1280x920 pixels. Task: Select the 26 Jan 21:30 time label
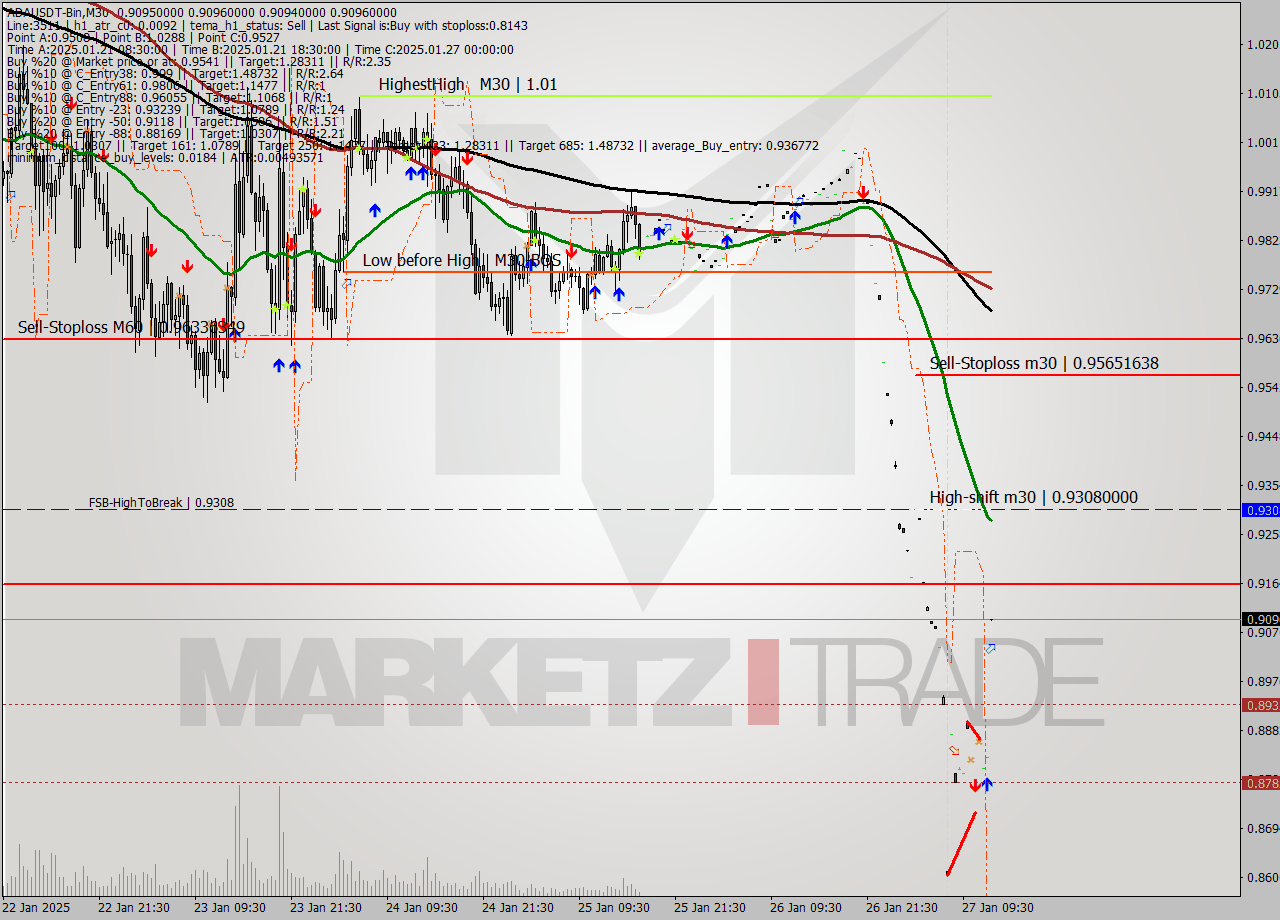902,908
